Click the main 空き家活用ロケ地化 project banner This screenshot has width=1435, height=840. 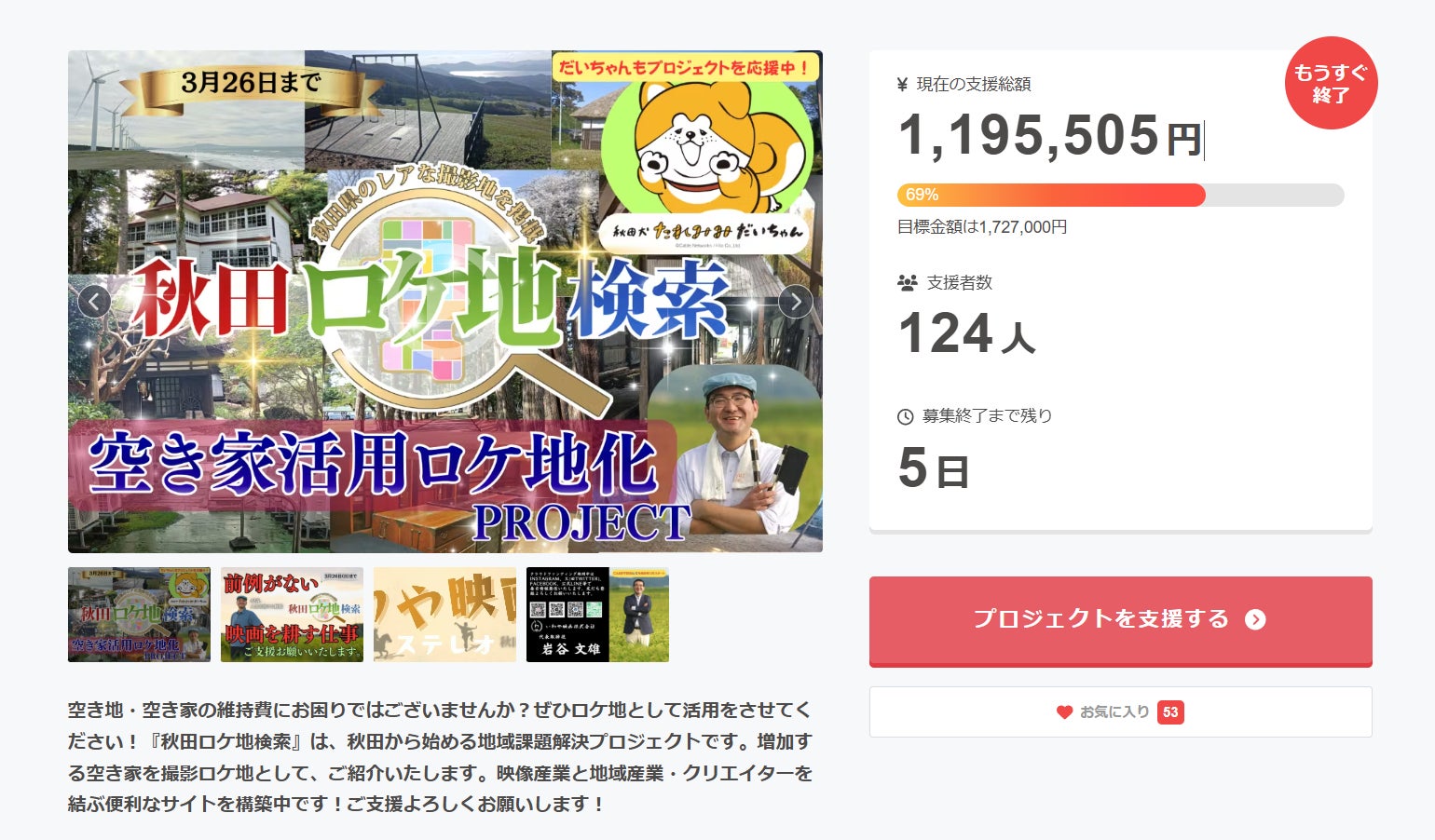445,302
